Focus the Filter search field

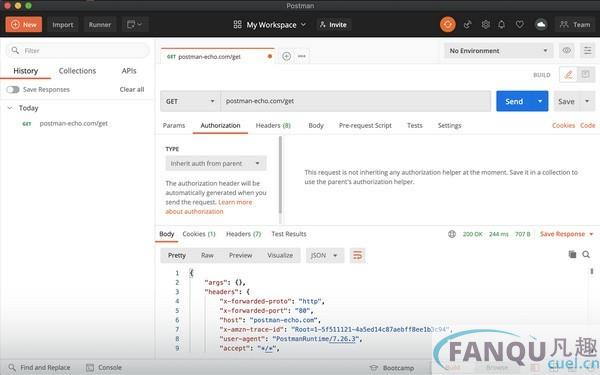(x=78, y=51)
